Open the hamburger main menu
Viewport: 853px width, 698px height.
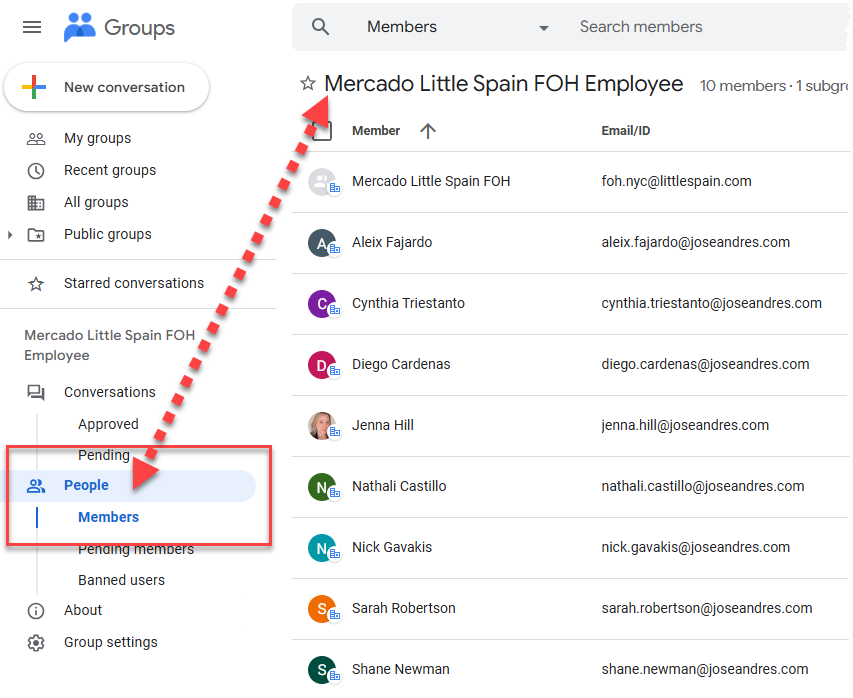click(x=32, y=27)
